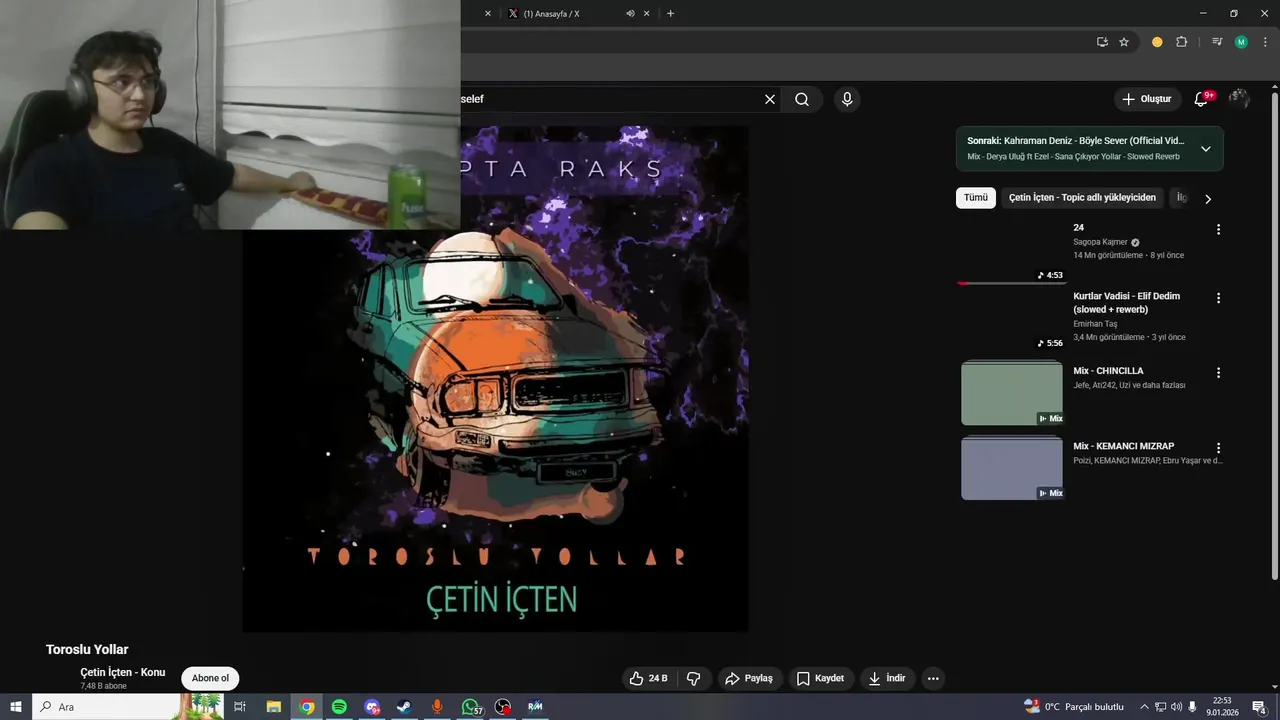Open more actions ellipsis below the video

click(x=933, y=678)
